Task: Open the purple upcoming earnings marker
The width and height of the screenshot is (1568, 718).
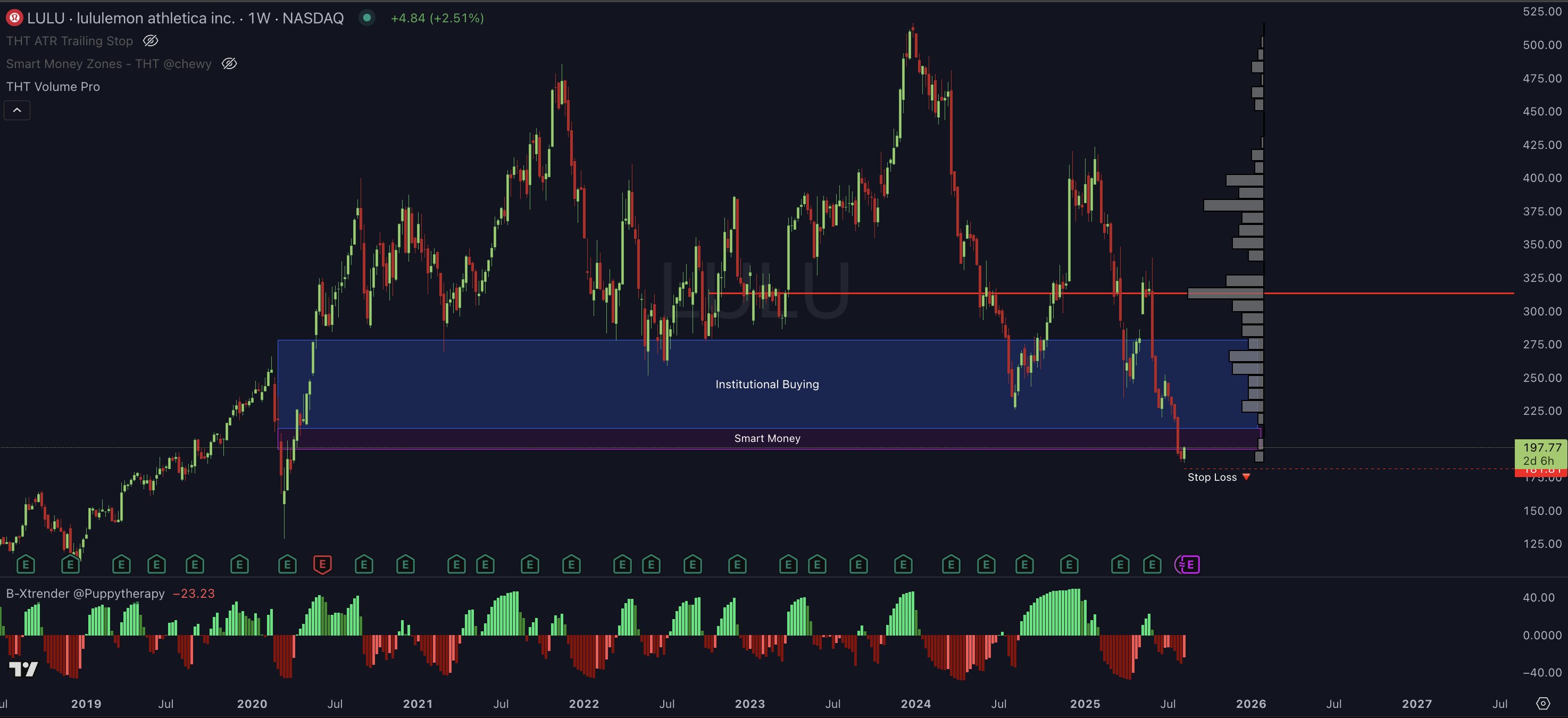Action: click(x=1188, y=565)
